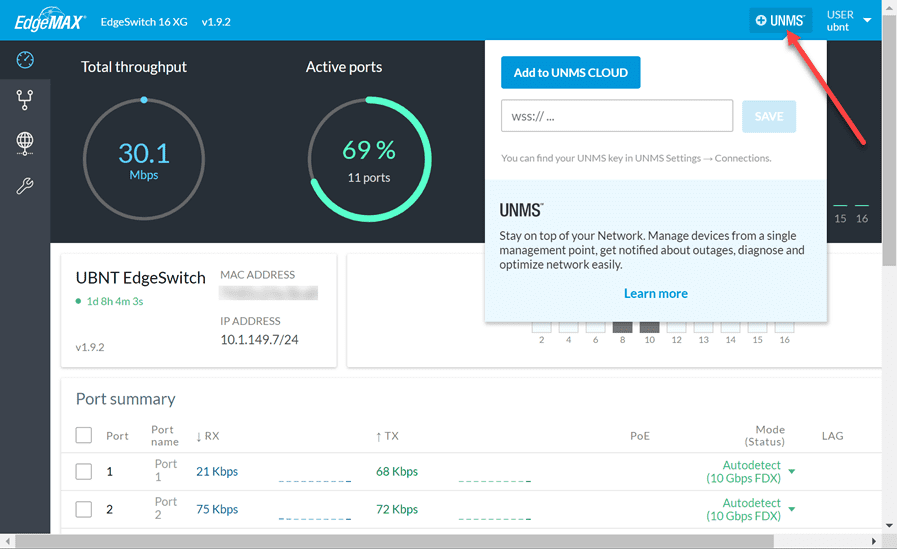The image size is (897, 549).
Task: Select port 14 in the port diagram
Action: [x=731, y=328]
